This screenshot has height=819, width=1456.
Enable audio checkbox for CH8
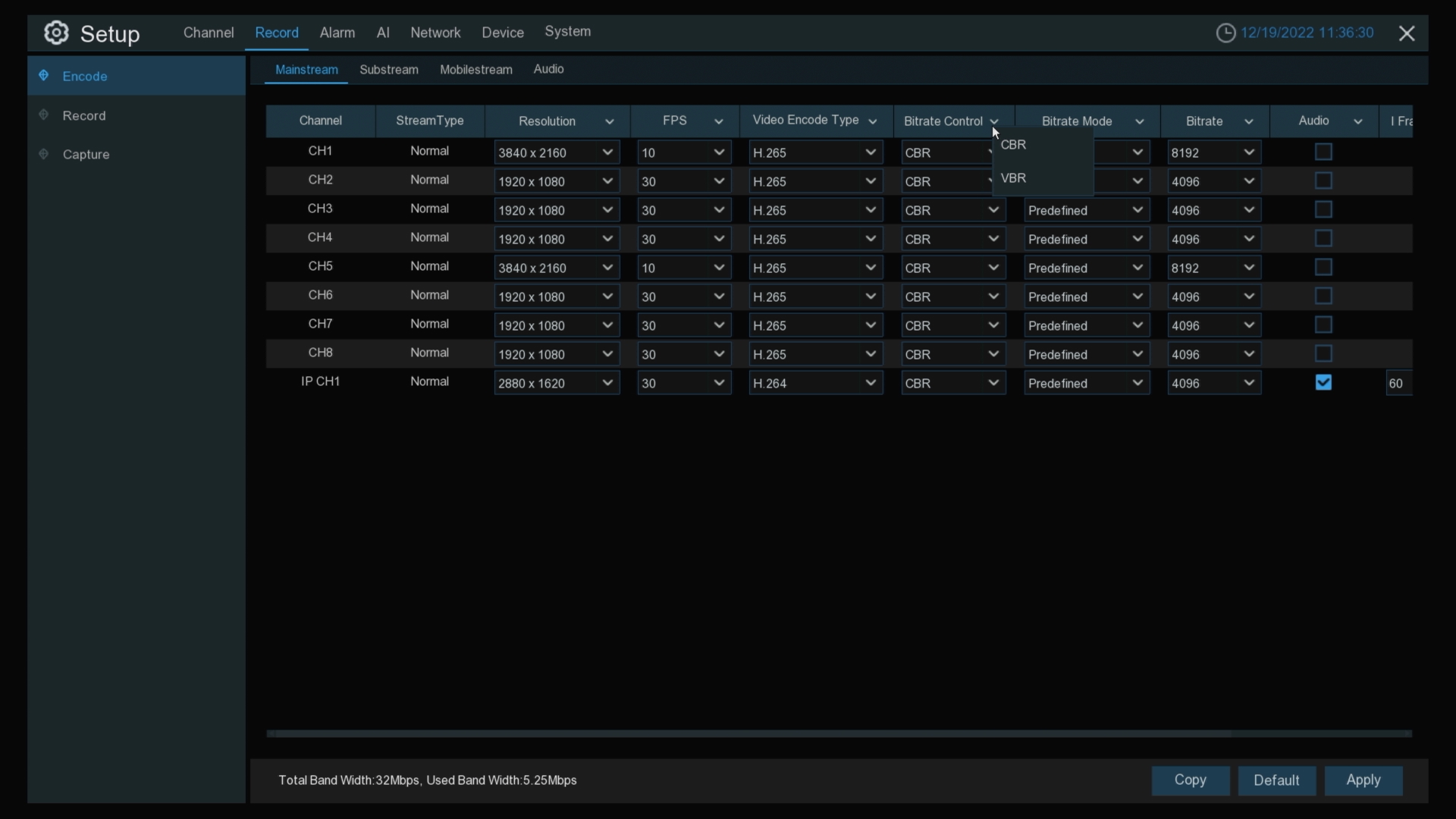[1323, 354]
